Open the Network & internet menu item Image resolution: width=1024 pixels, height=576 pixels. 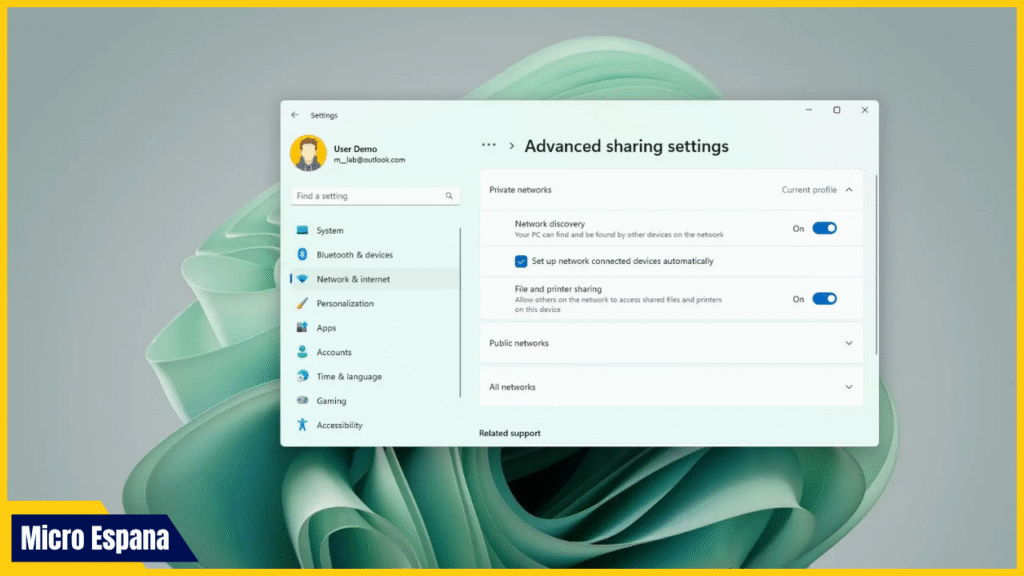pos(353,279)
